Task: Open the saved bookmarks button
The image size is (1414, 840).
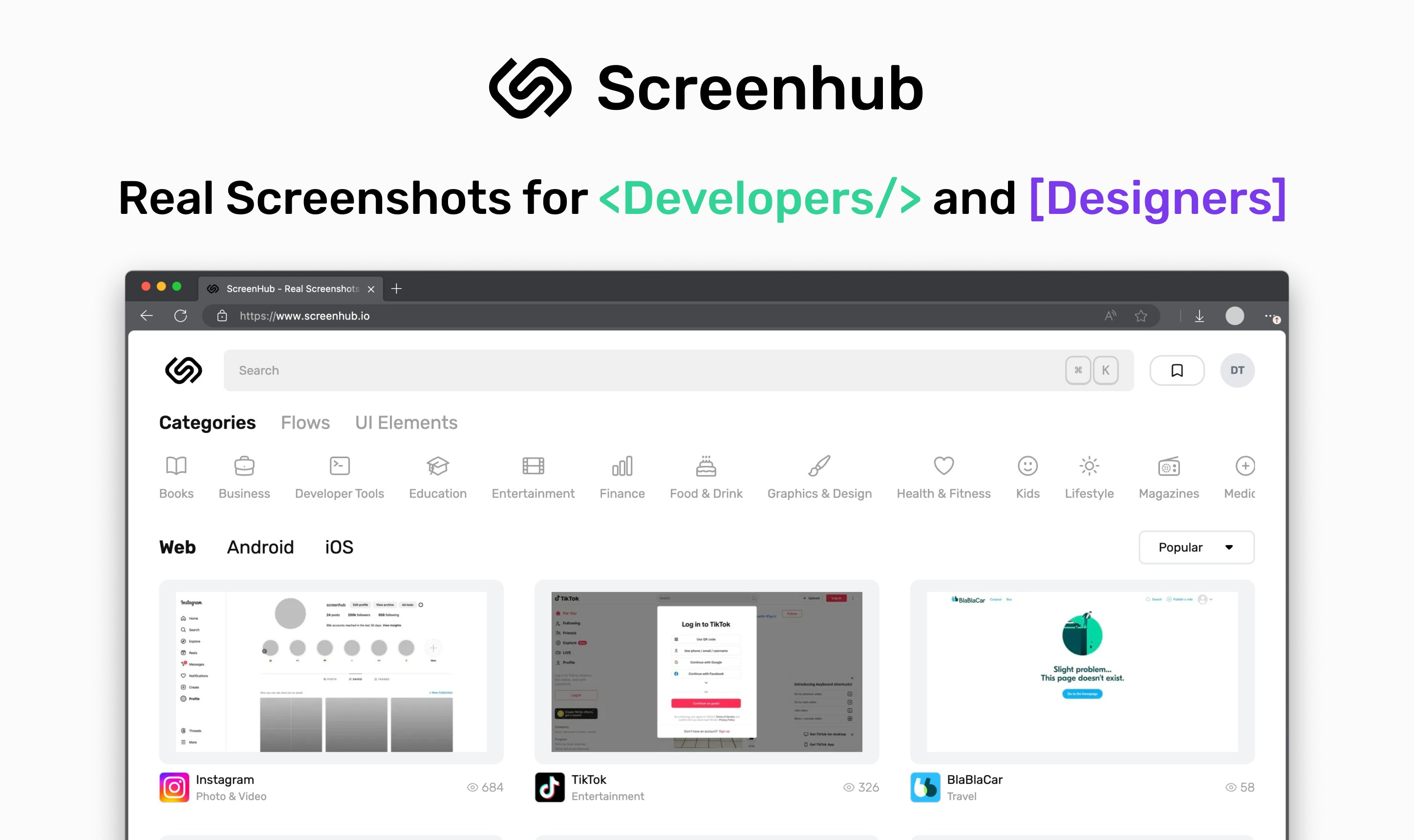Action: point(1177,371)
